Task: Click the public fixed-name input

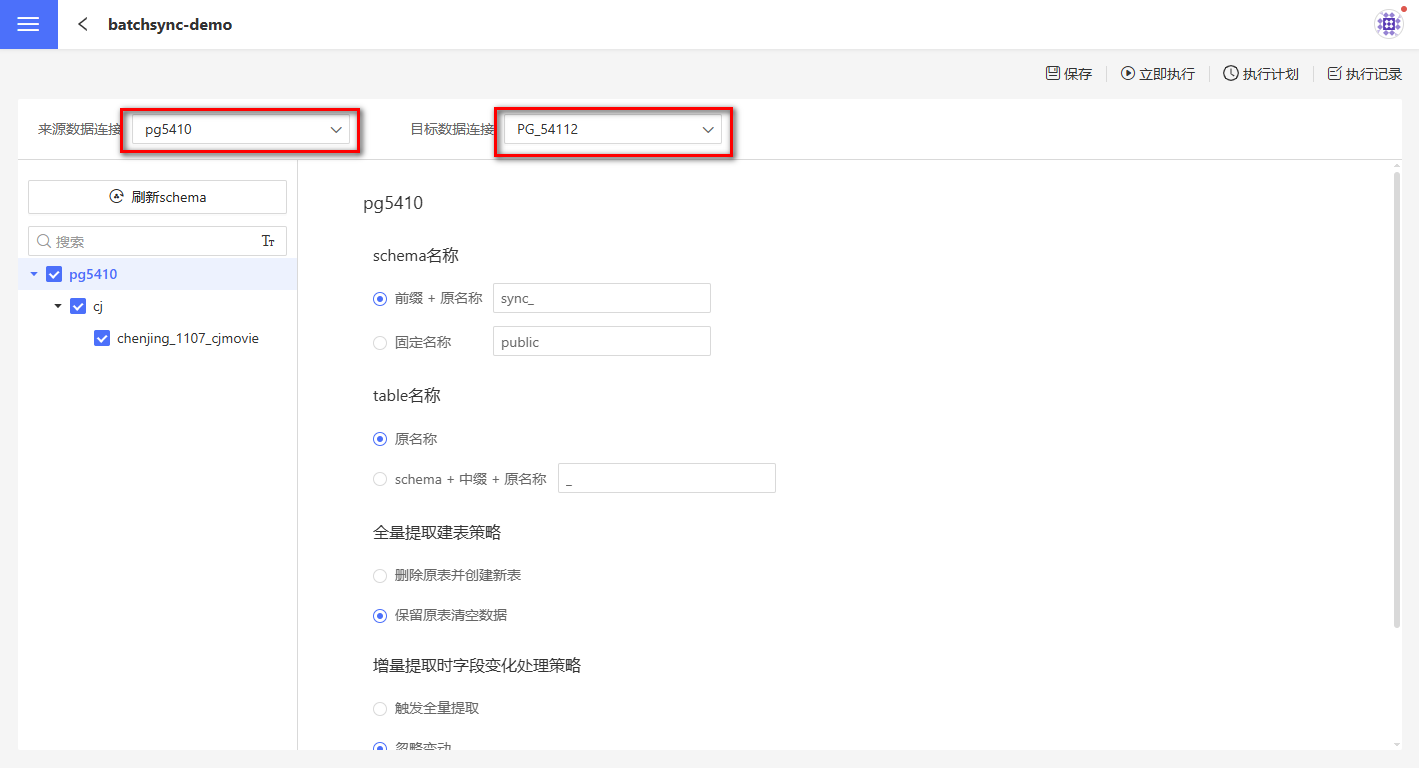Action: pyautogui.click(x=602, y=341)
